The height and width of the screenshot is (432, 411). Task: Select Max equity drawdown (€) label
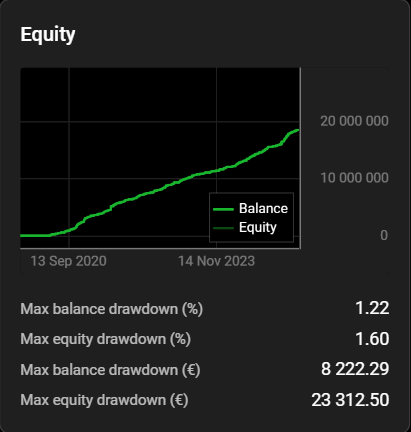[104, 400]
